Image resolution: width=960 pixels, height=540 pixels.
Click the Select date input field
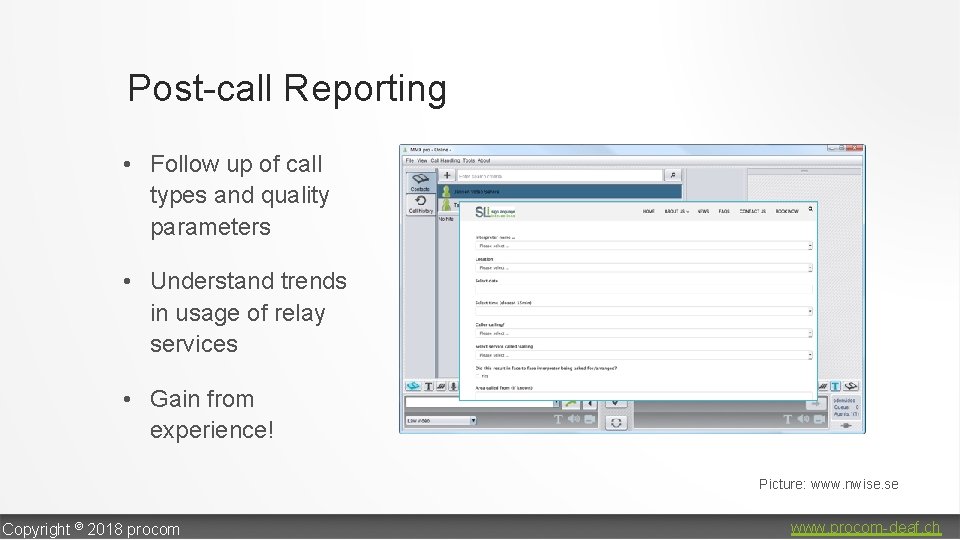(644, 290)
